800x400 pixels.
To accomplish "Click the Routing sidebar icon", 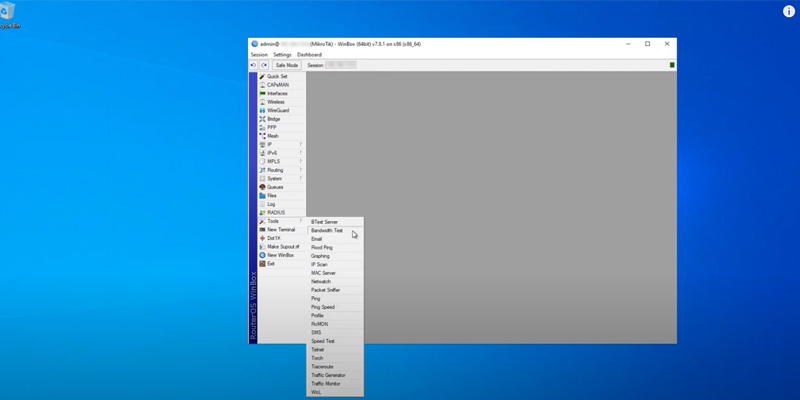I will [262, 170].
